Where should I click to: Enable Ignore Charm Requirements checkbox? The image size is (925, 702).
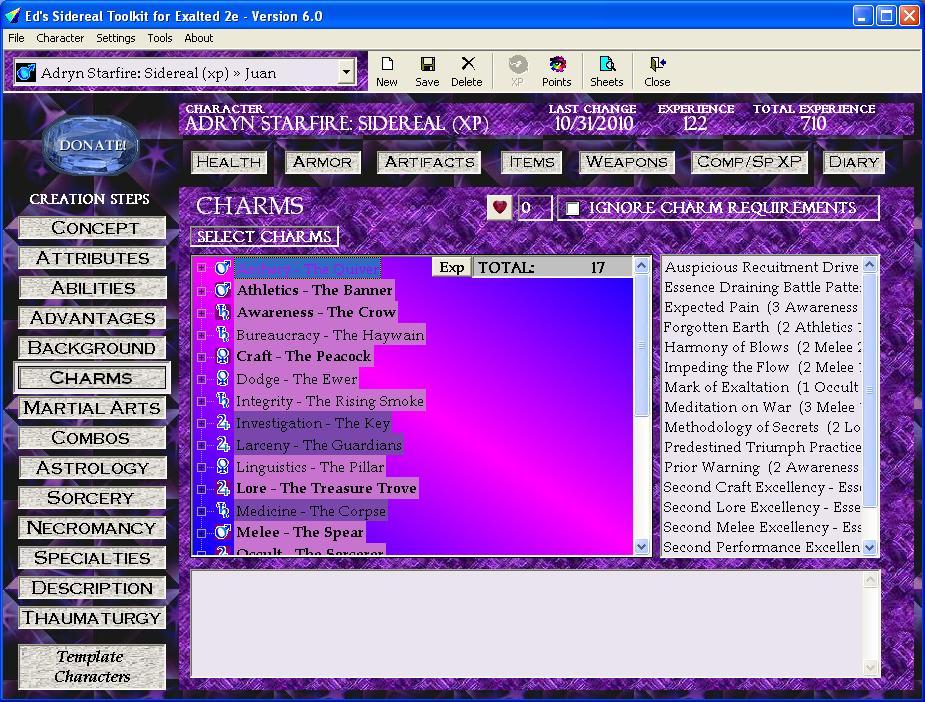coord(572,208)
